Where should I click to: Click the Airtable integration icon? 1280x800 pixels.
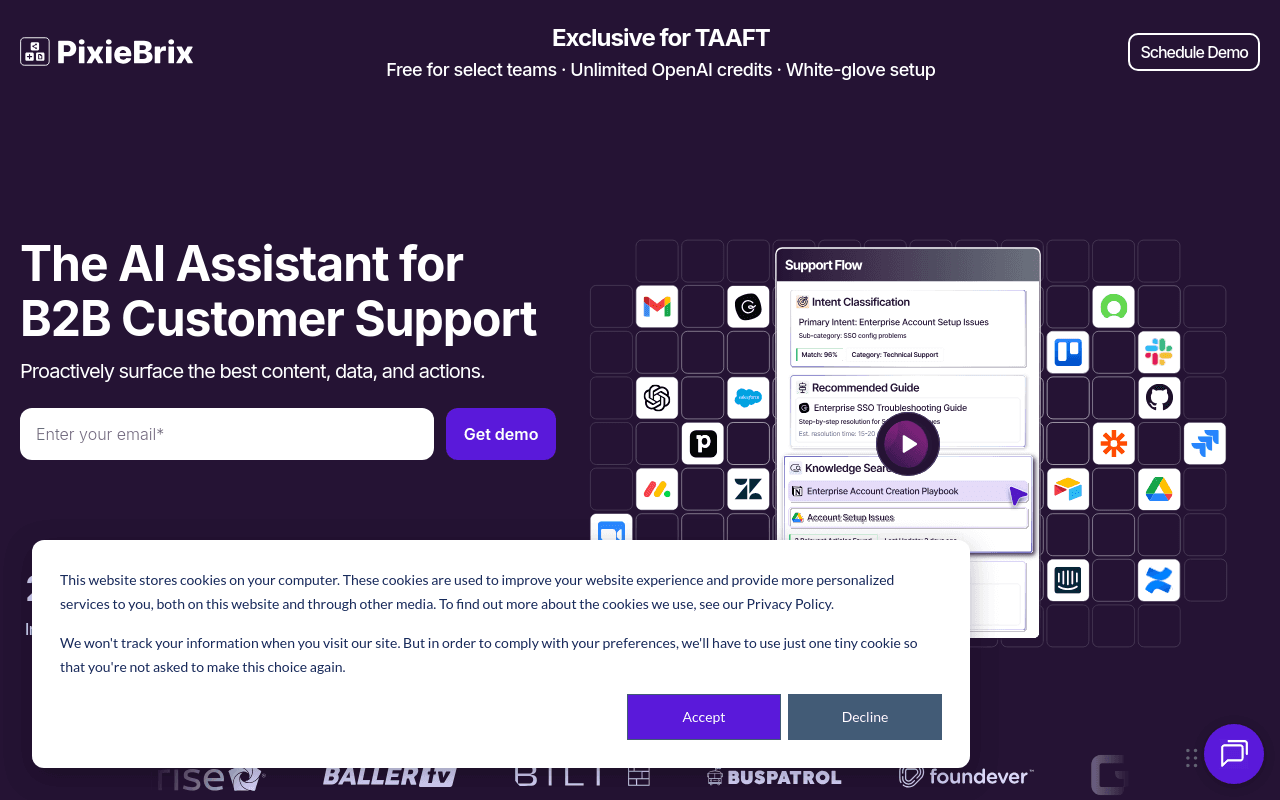click(1068, 489)
